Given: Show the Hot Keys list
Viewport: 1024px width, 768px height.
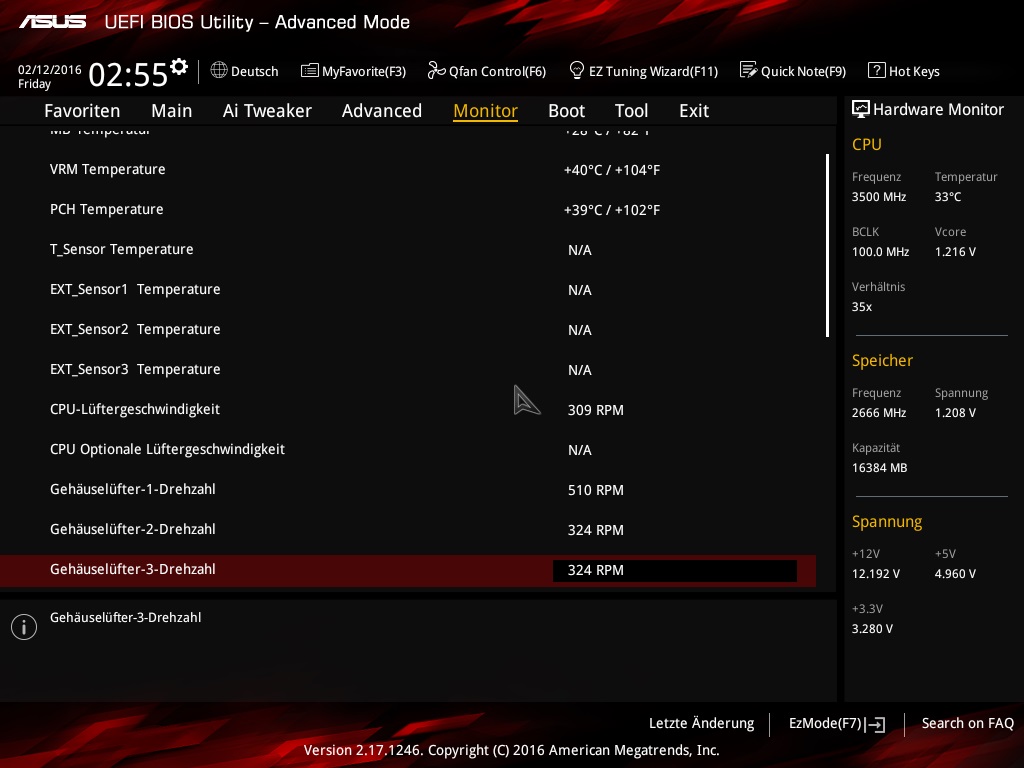Looking at the screenshot, I should click(904, 71).
